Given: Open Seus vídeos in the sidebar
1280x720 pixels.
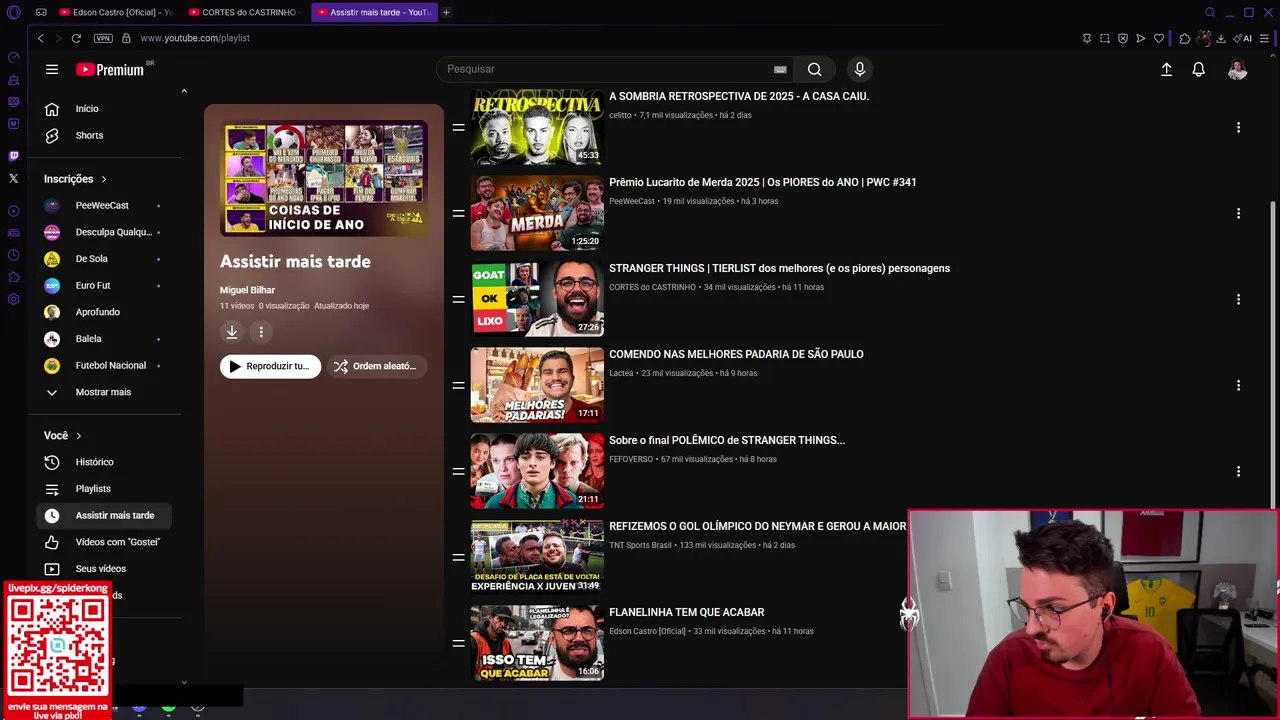Looking at the screenshot, I should 104,569.
